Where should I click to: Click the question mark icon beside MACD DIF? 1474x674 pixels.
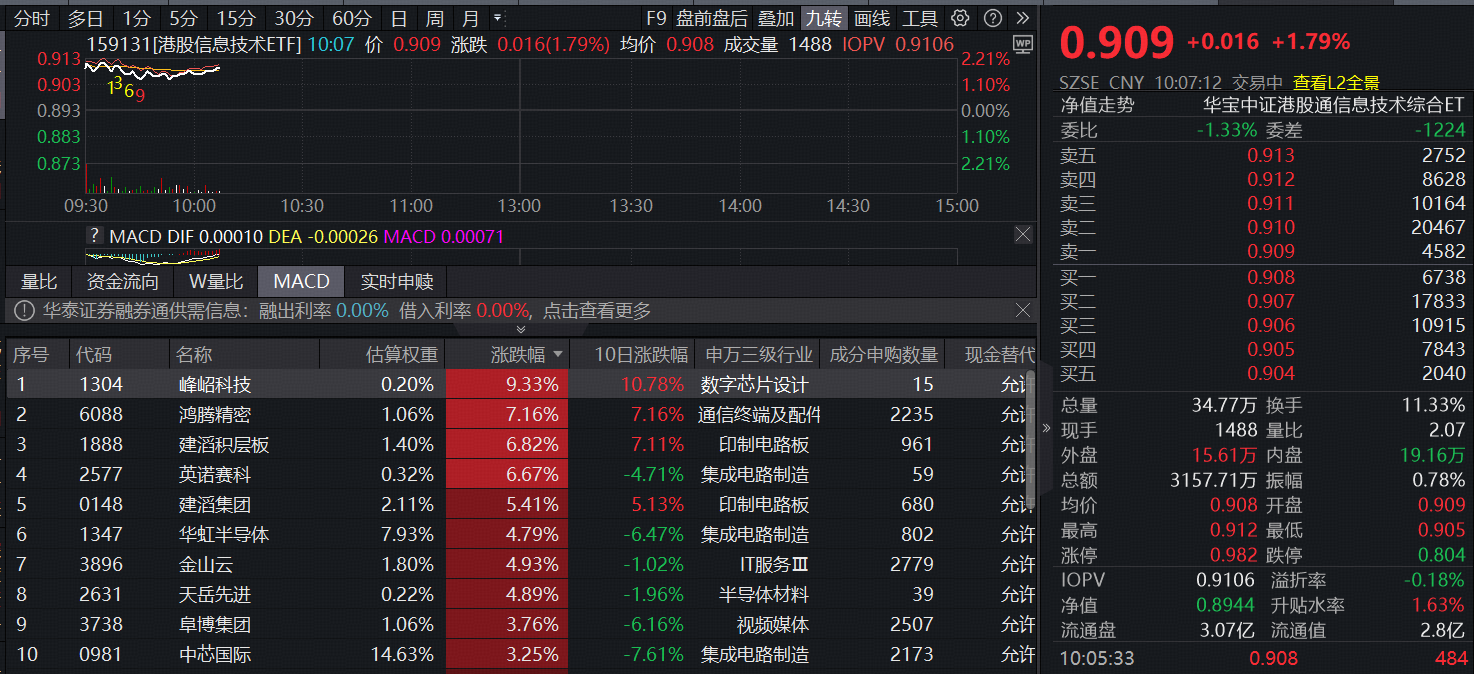(95, 234)
